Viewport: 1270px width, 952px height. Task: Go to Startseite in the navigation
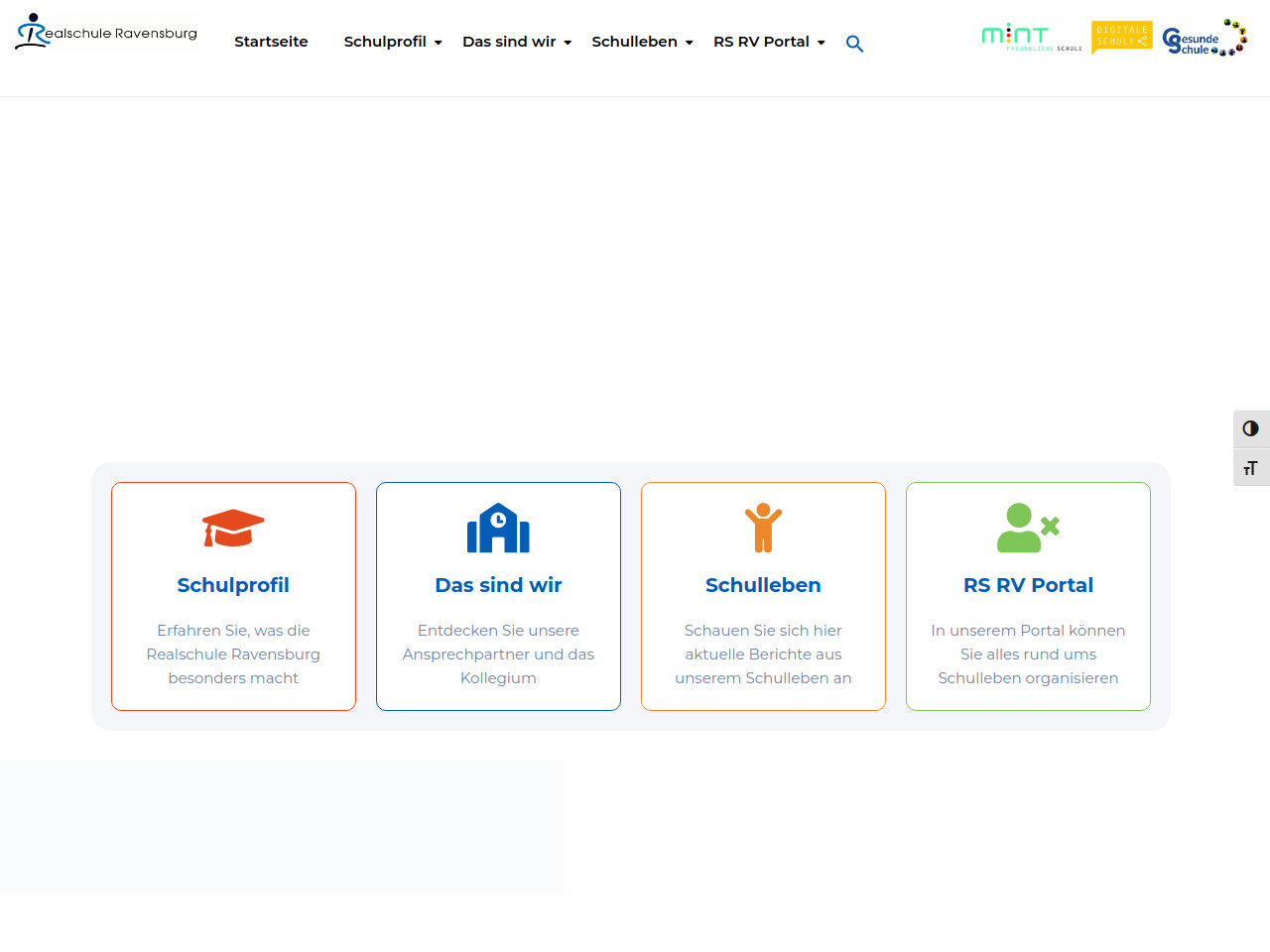[x=271, y=42]
